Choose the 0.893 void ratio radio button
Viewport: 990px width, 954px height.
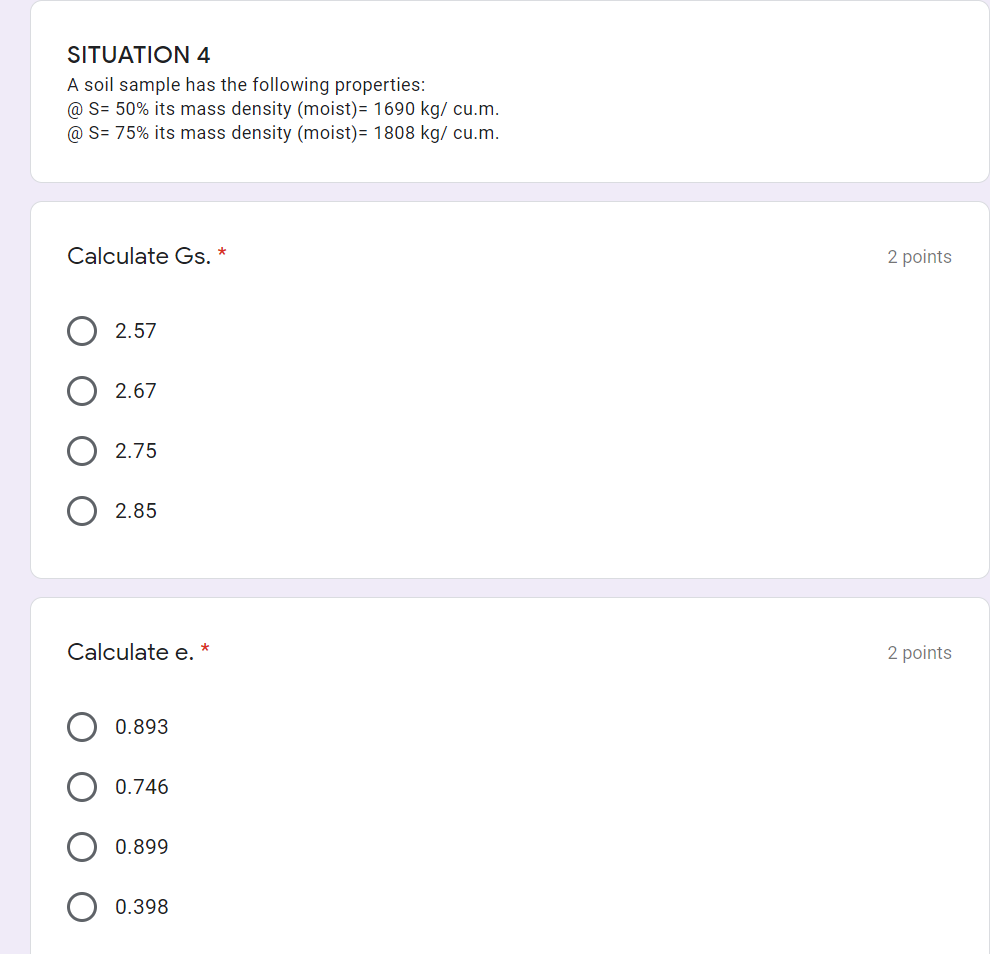click(82, 727)
